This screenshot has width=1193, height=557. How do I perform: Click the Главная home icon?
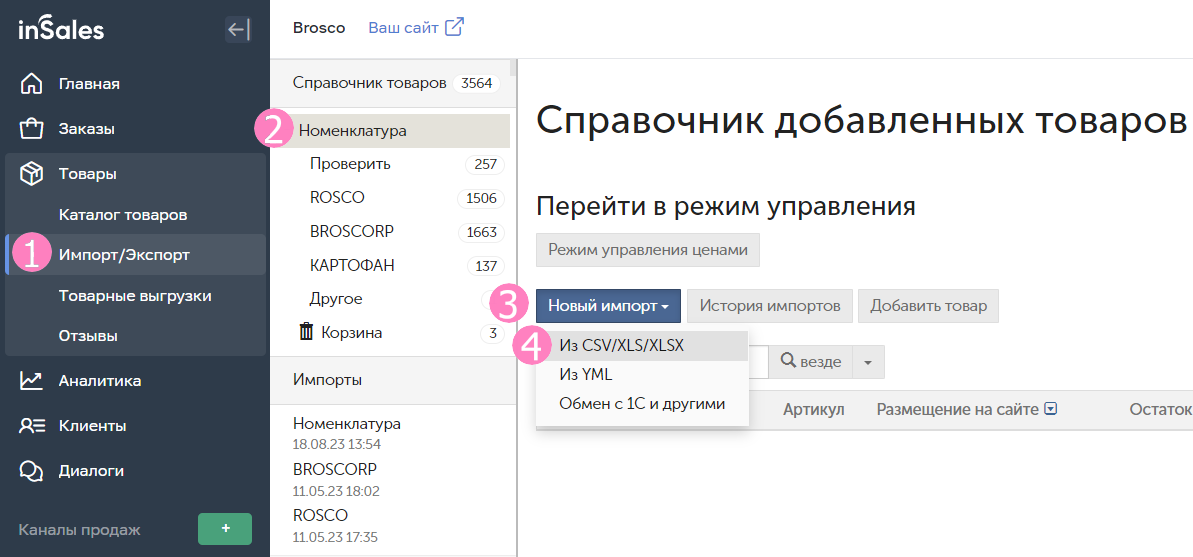tap(30, 84)
